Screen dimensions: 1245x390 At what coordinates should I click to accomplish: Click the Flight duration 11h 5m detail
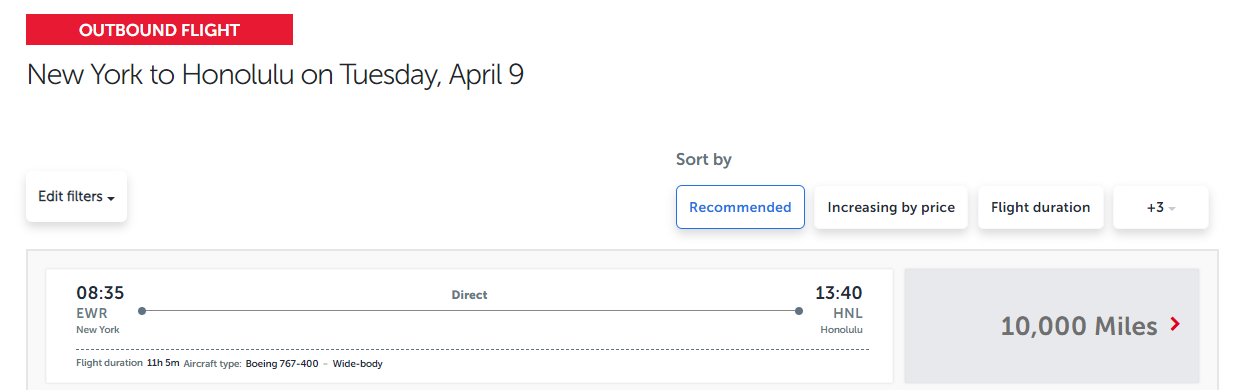[128, 363]
